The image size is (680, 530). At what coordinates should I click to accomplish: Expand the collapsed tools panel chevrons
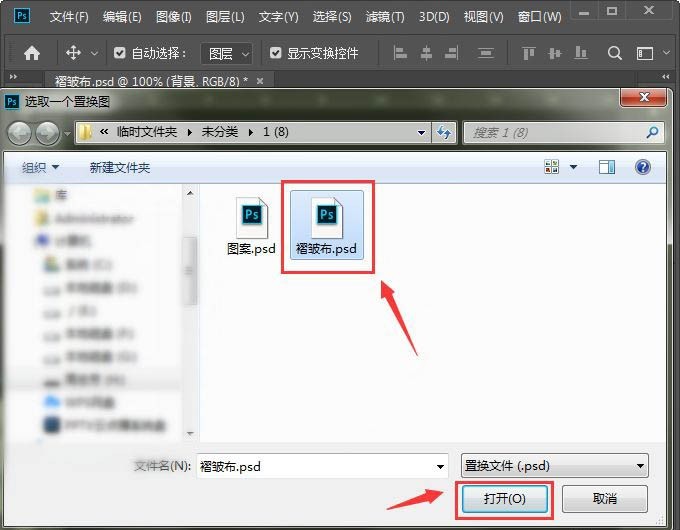coord(13,76)
